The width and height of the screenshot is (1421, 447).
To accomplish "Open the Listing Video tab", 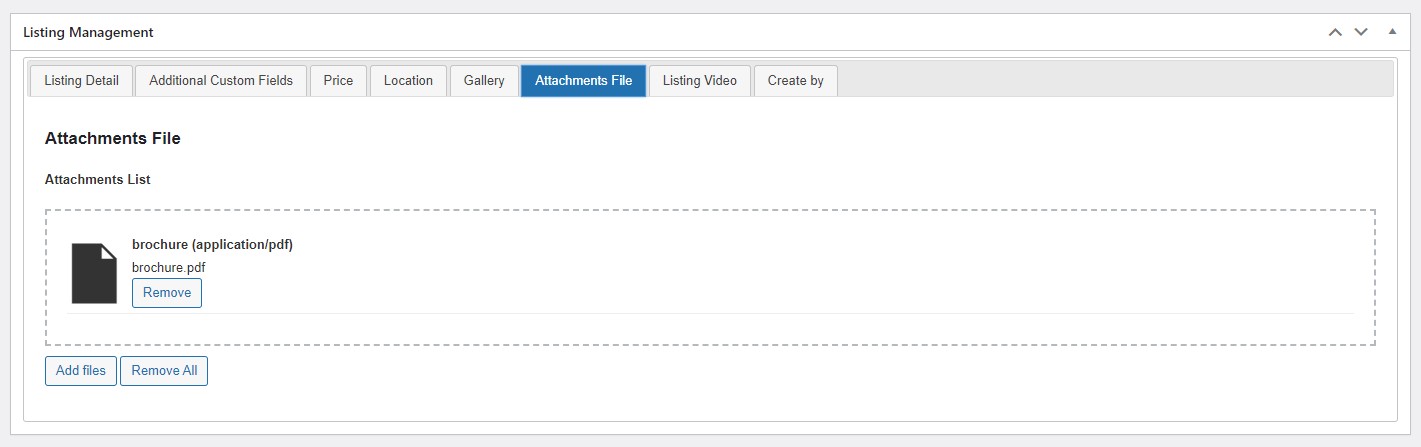I will click(x=700, y=81).
